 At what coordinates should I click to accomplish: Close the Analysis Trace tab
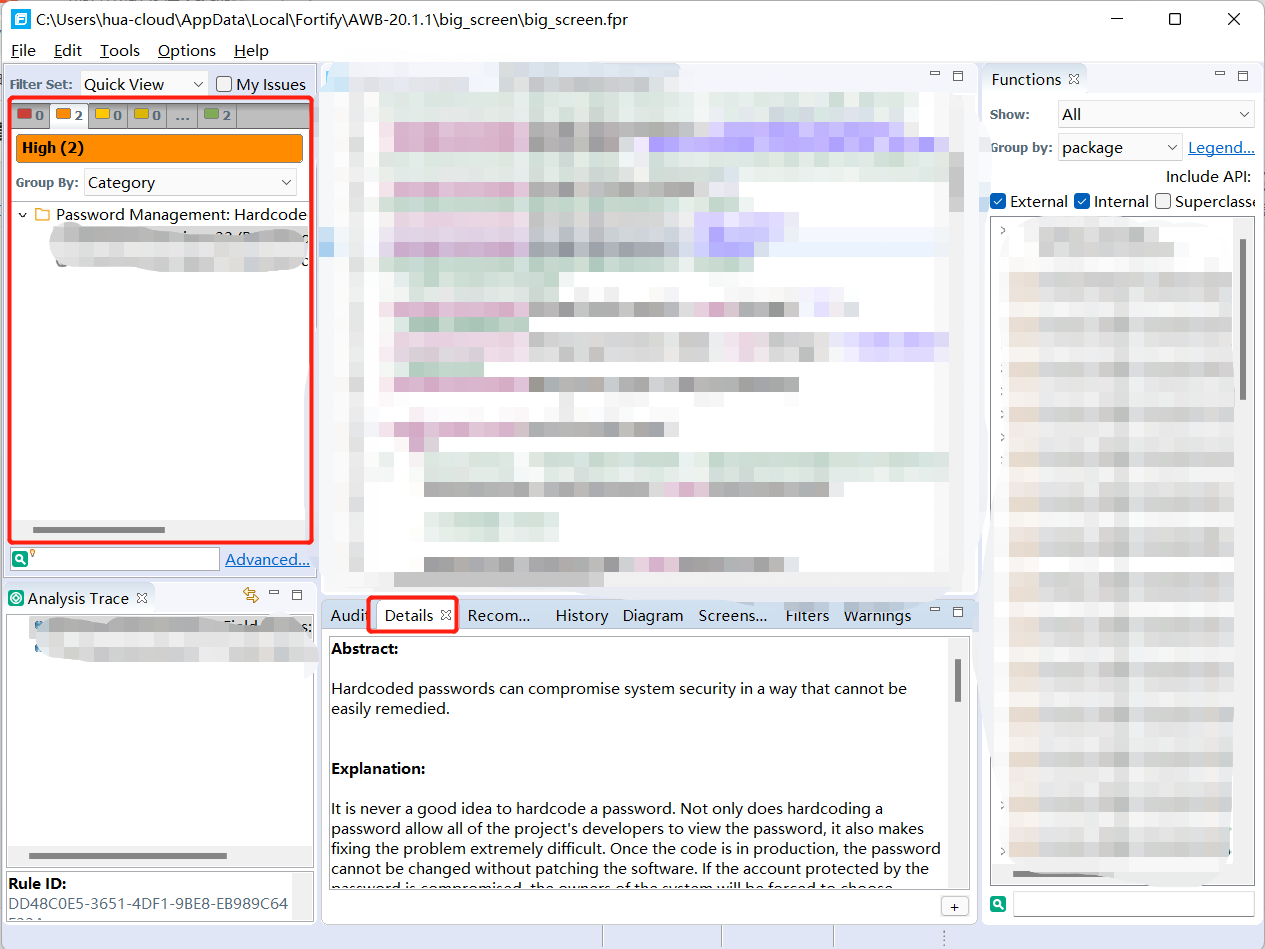(x=142, y=598)
